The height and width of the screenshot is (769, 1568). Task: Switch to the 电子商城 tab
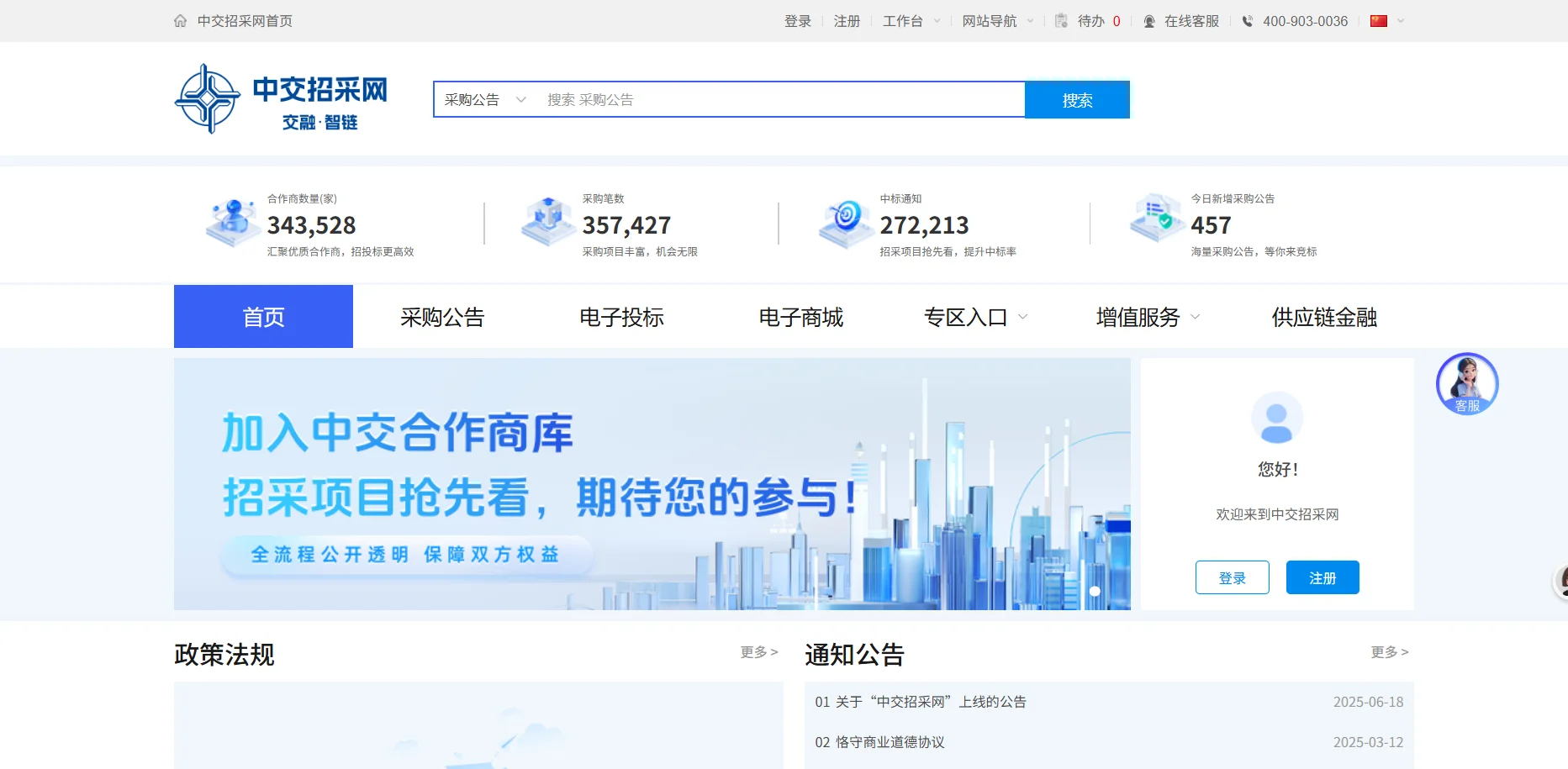pyautogui.click(x=800, y=317)
